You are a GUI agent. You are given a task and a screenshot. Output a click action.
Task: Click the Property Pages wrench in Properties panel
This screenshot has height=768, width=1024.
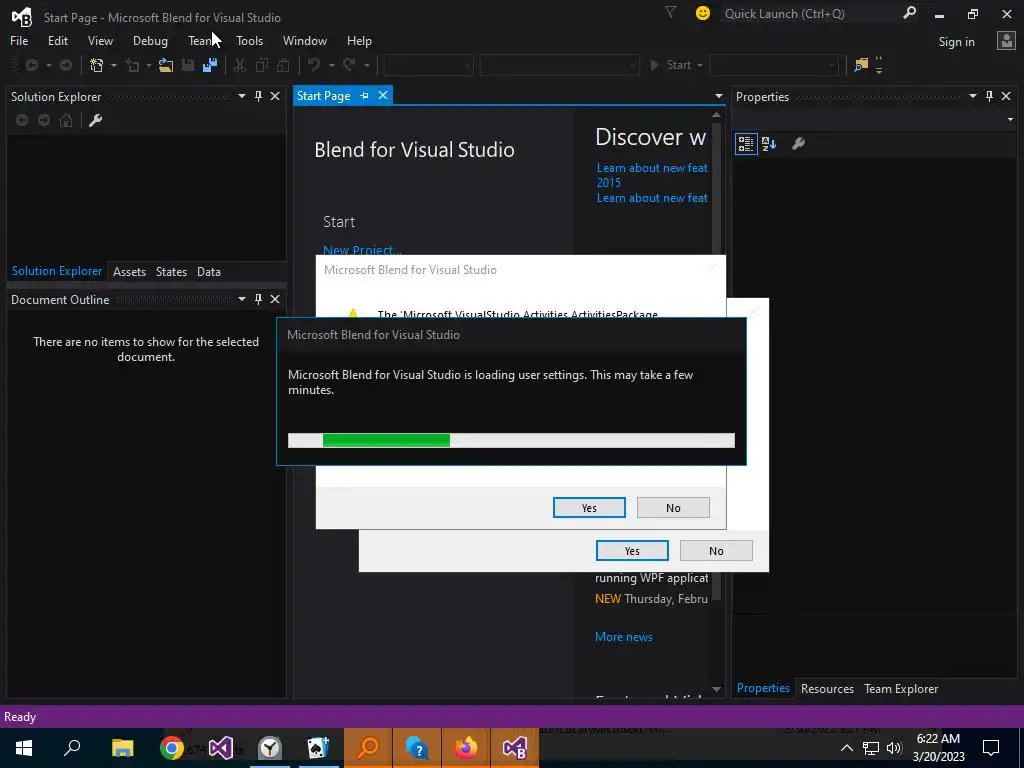(x=798, y=144)
